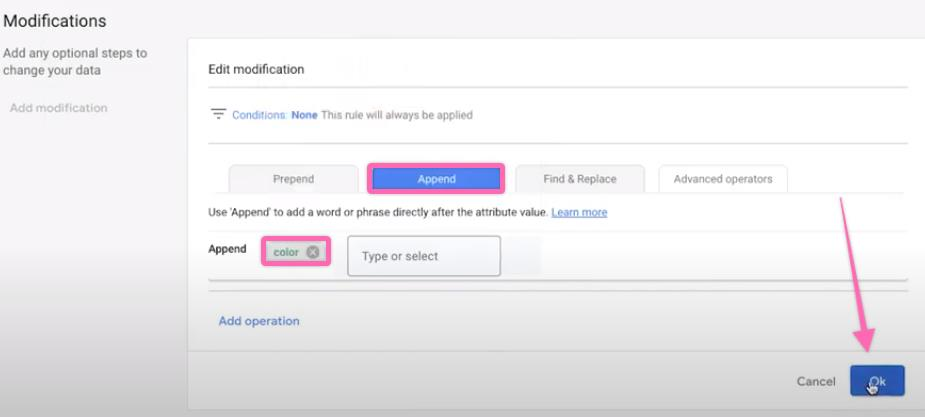Click the None condition value

point(304,115)
